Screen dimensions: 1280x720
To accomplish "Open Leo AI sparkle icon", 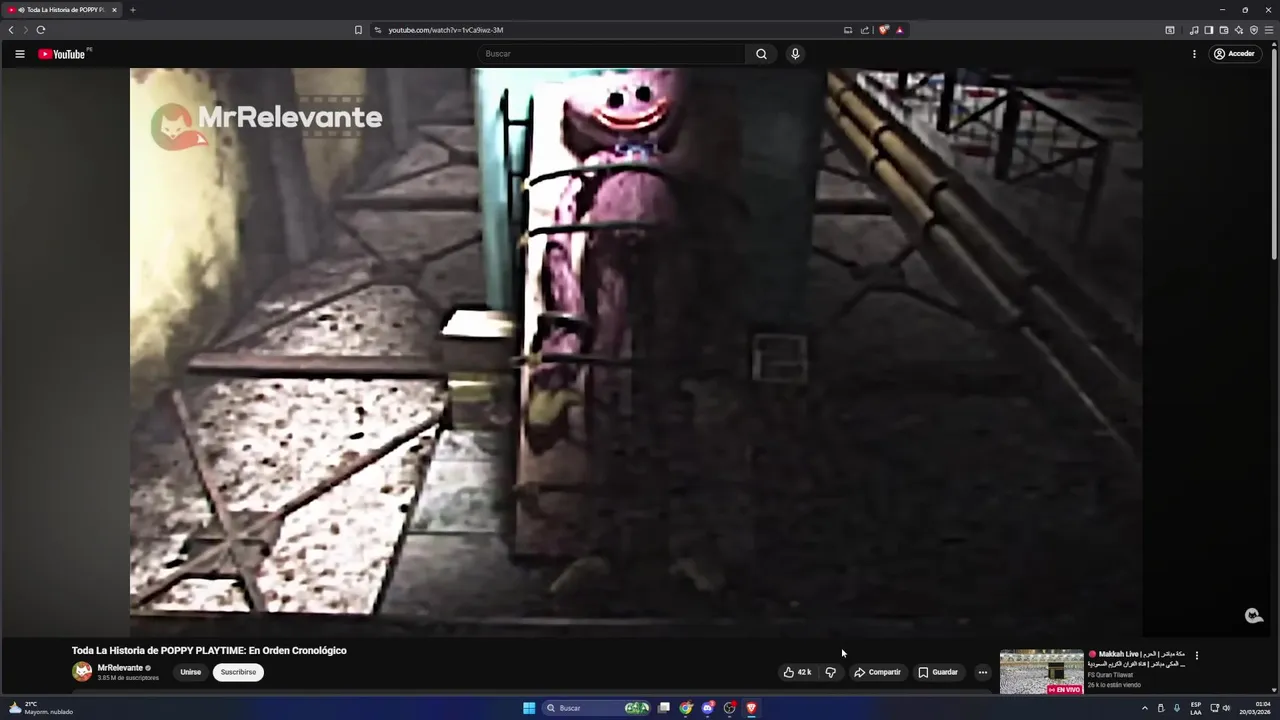I will click(1239, 30).
